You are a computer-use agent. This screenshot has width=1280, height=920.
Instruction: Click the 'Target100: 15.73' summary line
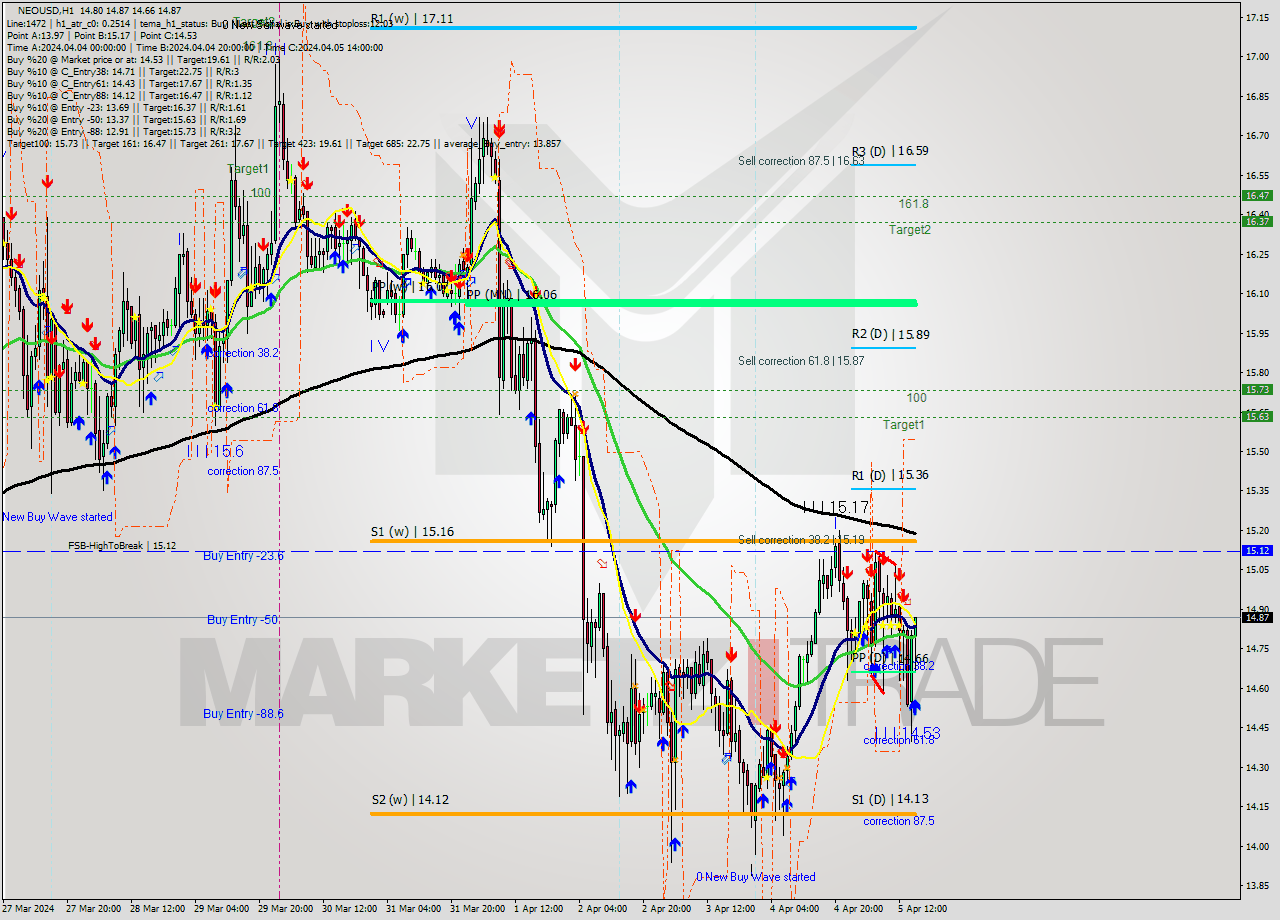(x=283, y=144)
